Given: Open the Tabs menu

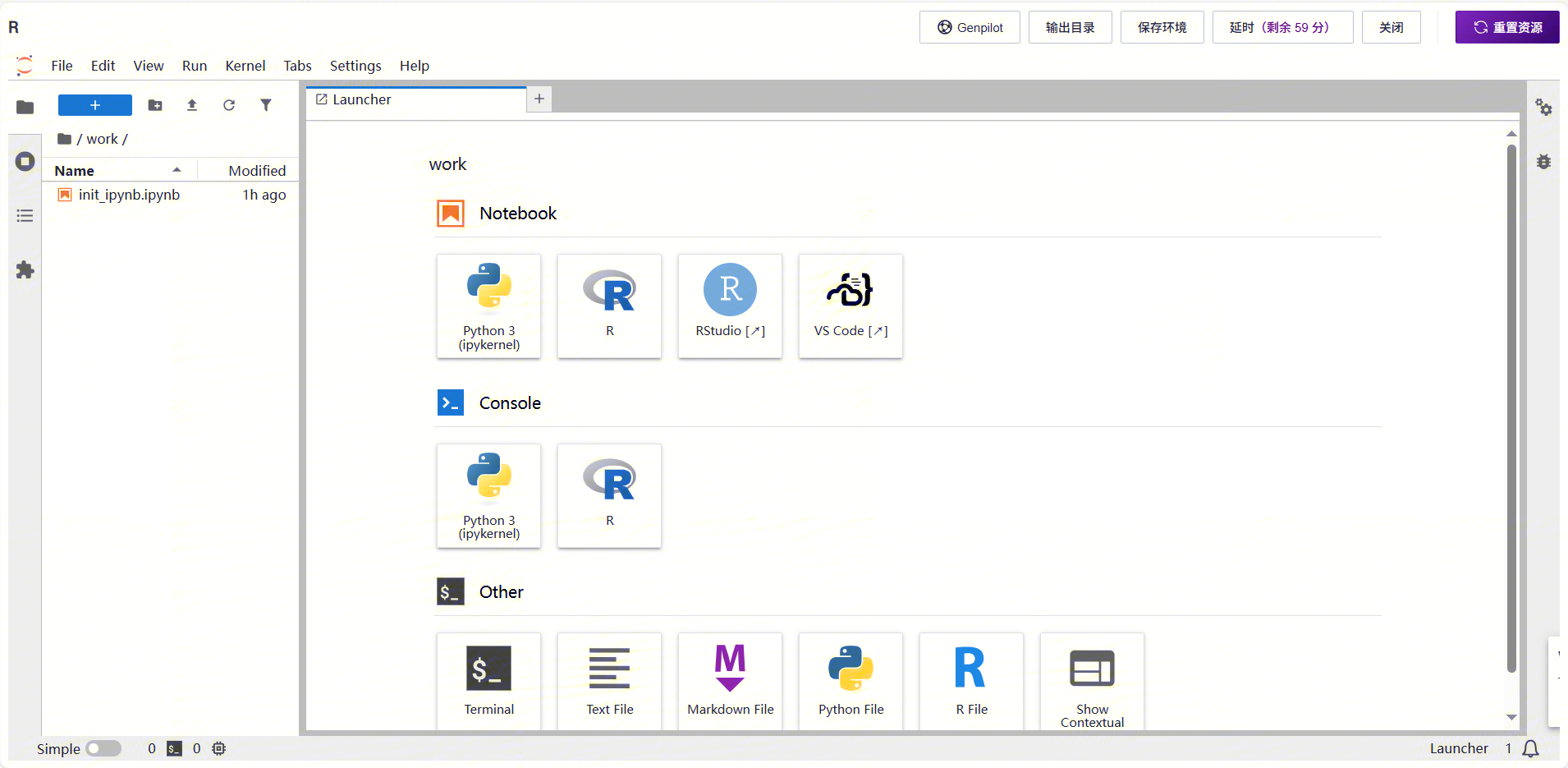Looking at the screenshot, I should point(297,66).
